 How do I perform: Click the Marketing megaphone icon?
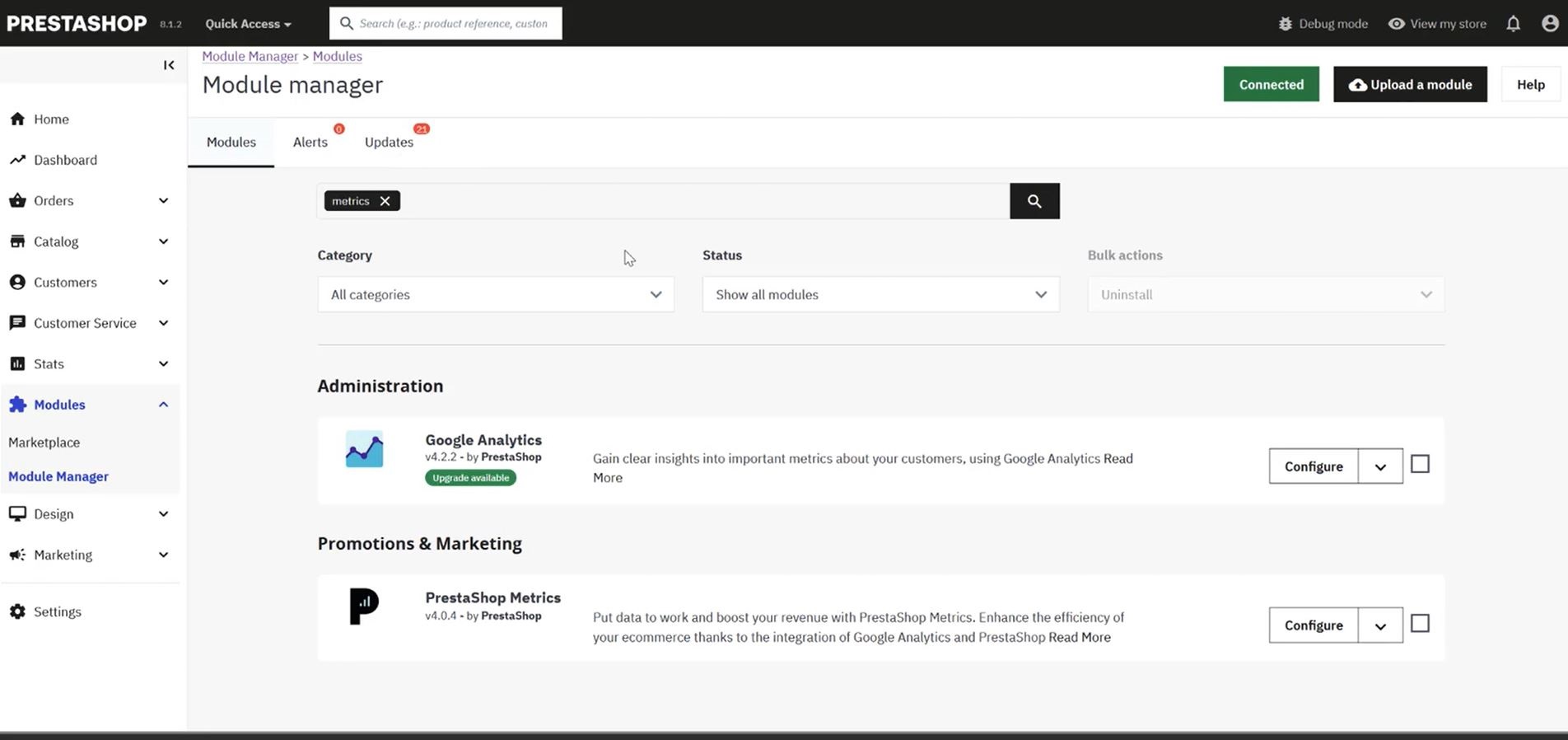click(x=17, y=555)
